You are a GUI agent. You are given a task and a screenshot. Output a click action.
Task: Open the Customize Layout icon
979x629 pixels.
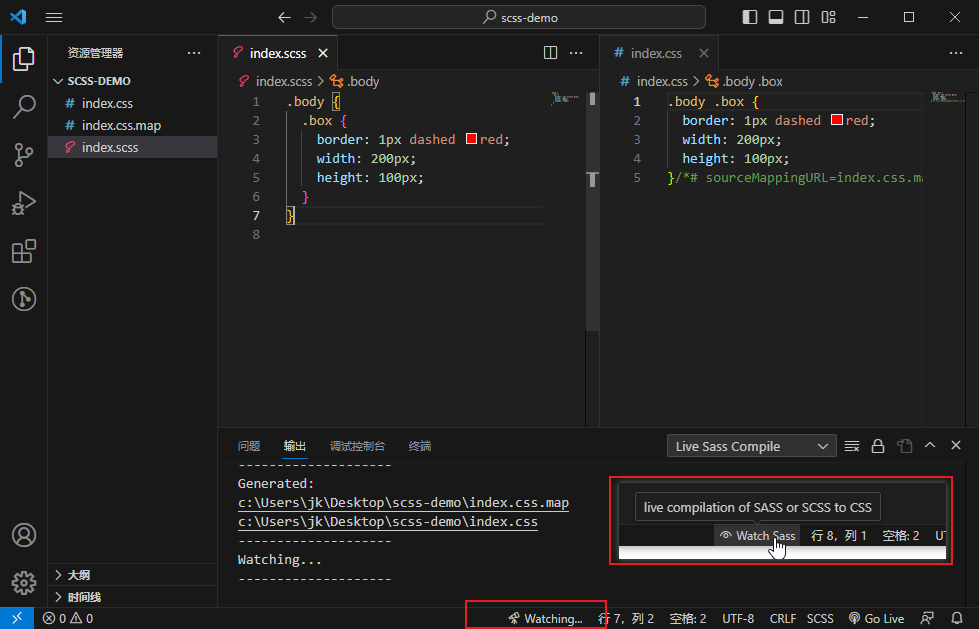pos(829,17)
